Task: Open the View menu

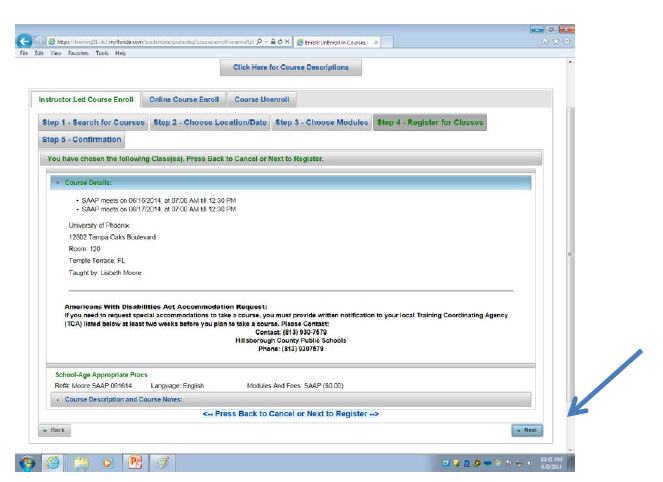Action: tap(56, 53)
